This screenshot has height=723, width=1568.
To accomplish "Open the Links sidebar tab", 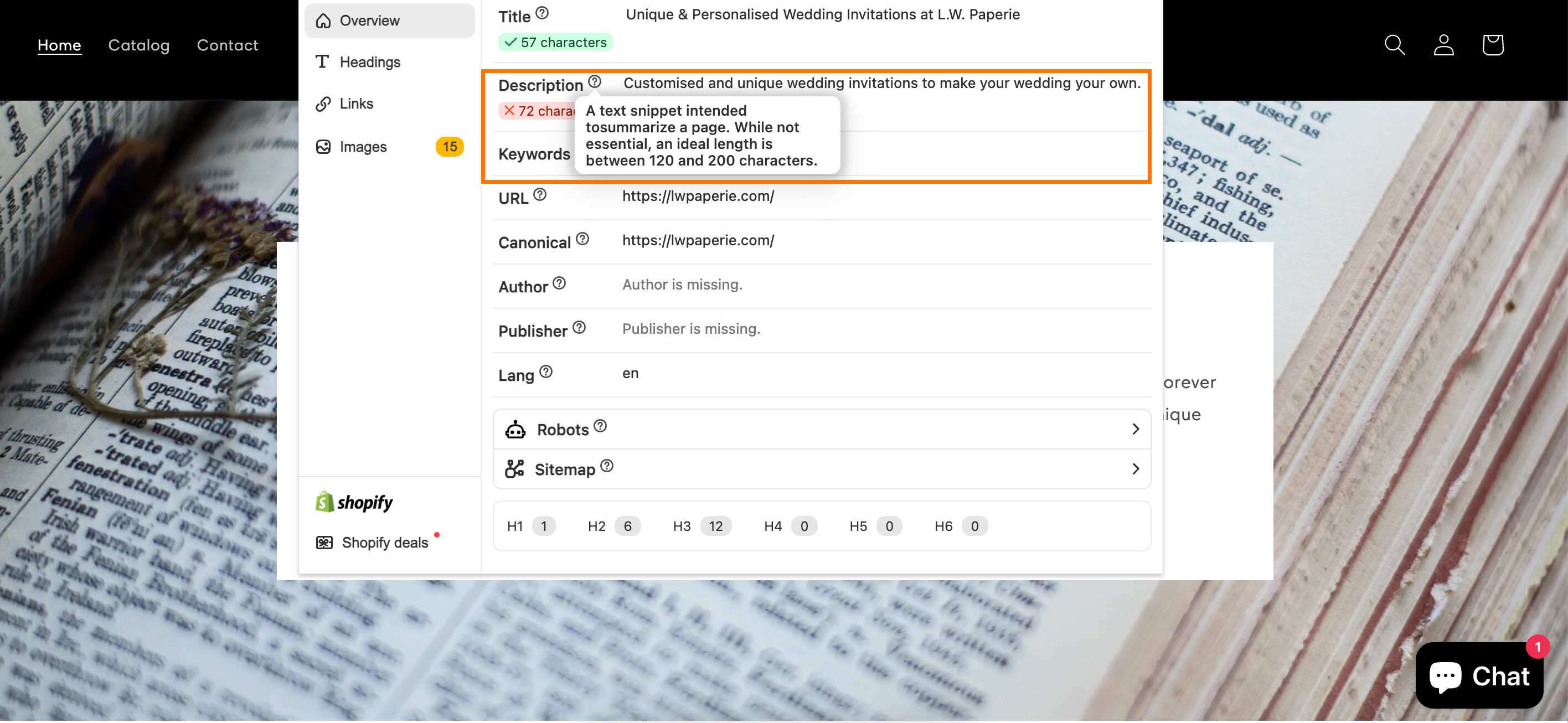I will (x=356, y=104).
